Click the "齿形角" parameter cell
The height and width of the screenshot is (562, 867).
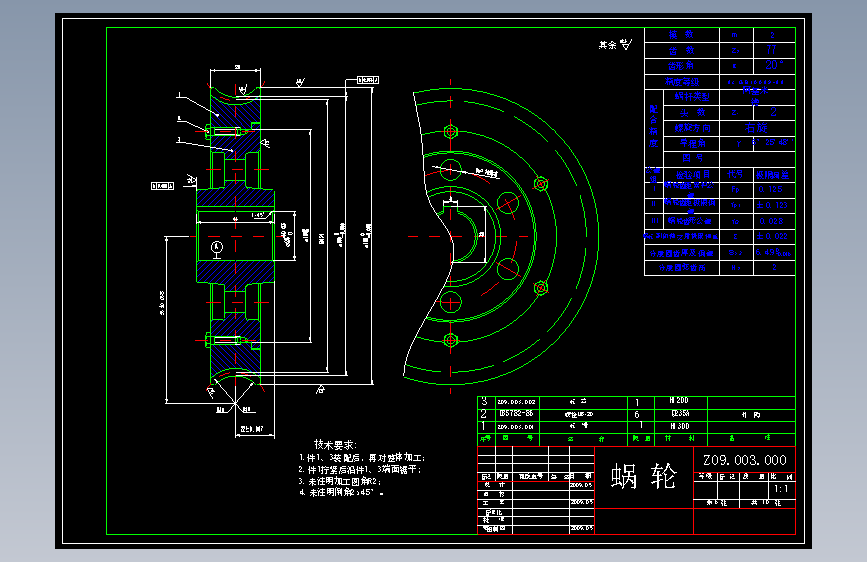(x=681, y=66)
